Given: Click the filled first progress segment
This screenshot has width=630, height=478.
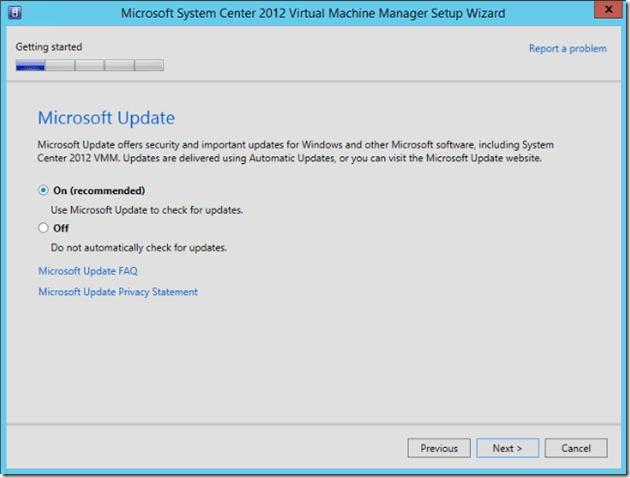Looking at the screenshot, I should point(30,66).
